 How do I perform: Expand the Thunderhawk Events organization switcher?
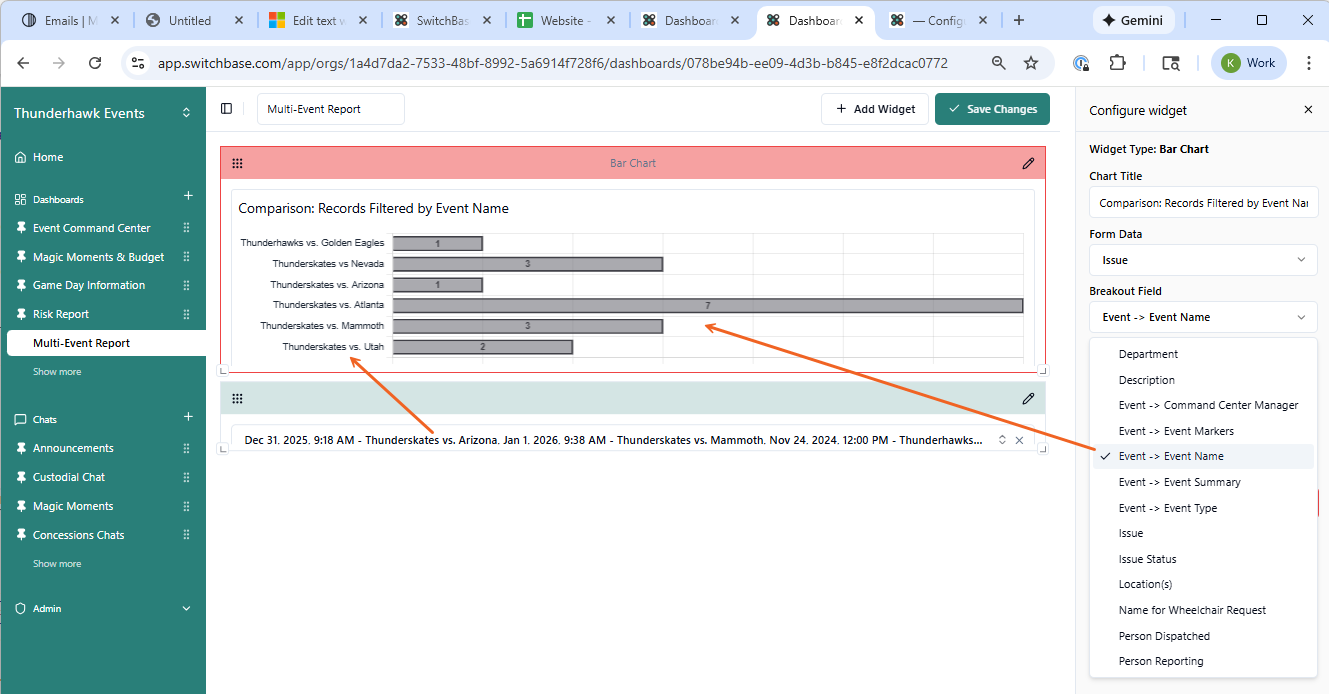coord(186,113)
